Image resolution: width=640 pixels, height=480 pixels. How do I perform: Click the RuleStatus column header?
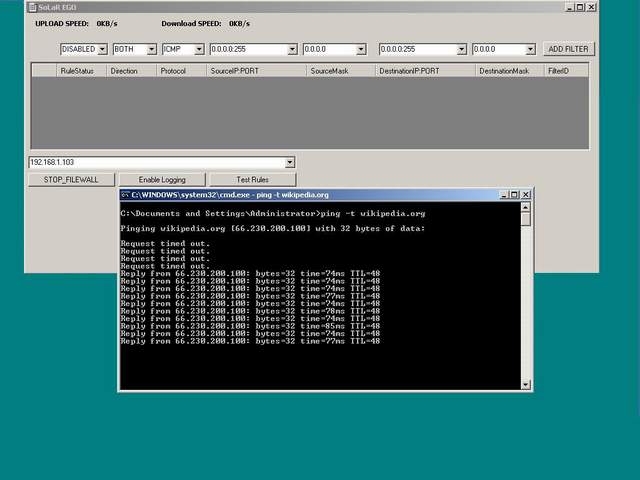[78, 71]
